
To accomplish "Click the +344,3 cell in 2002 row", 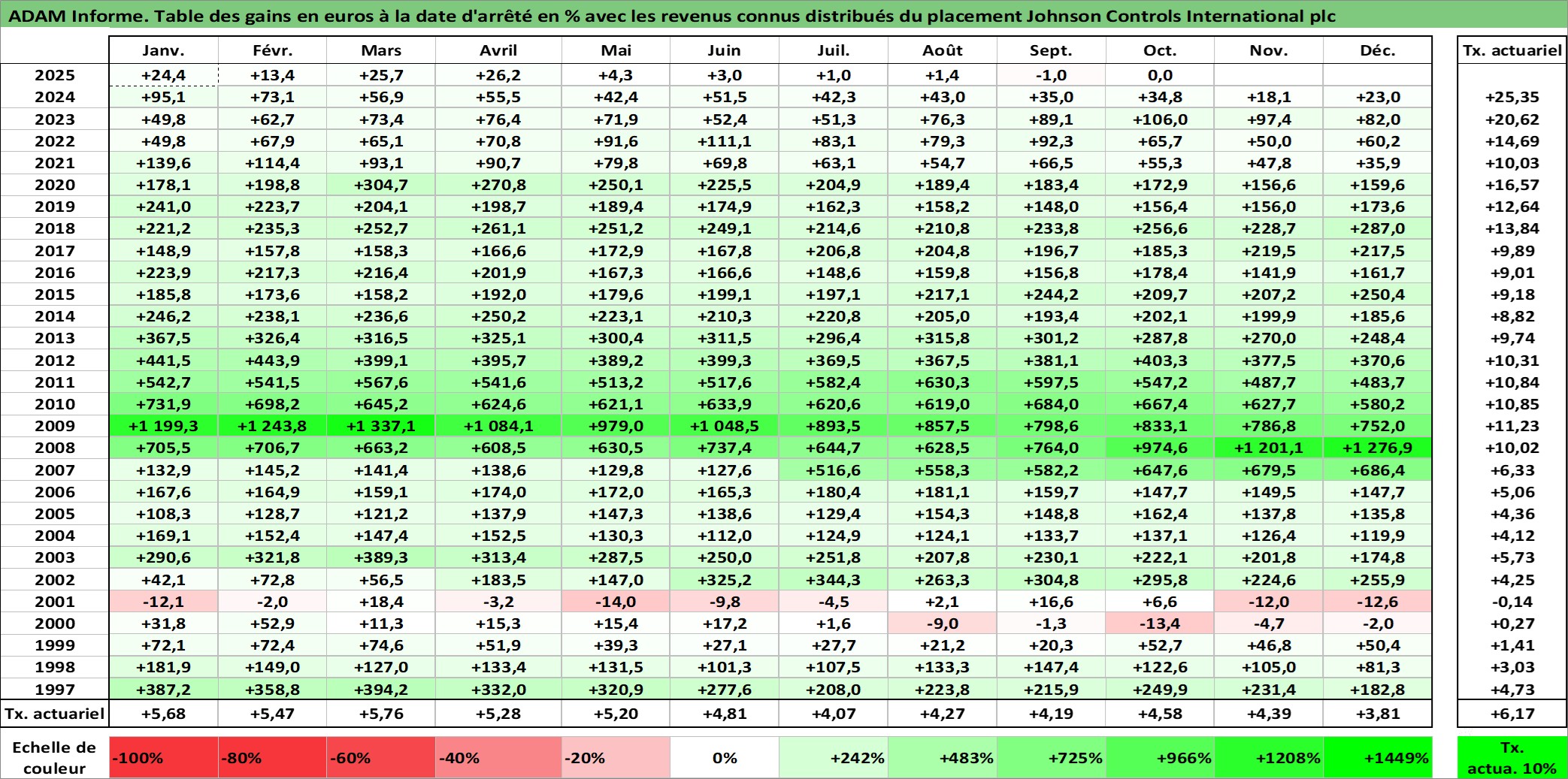I will pyautogui.click(x=834, y=580).
